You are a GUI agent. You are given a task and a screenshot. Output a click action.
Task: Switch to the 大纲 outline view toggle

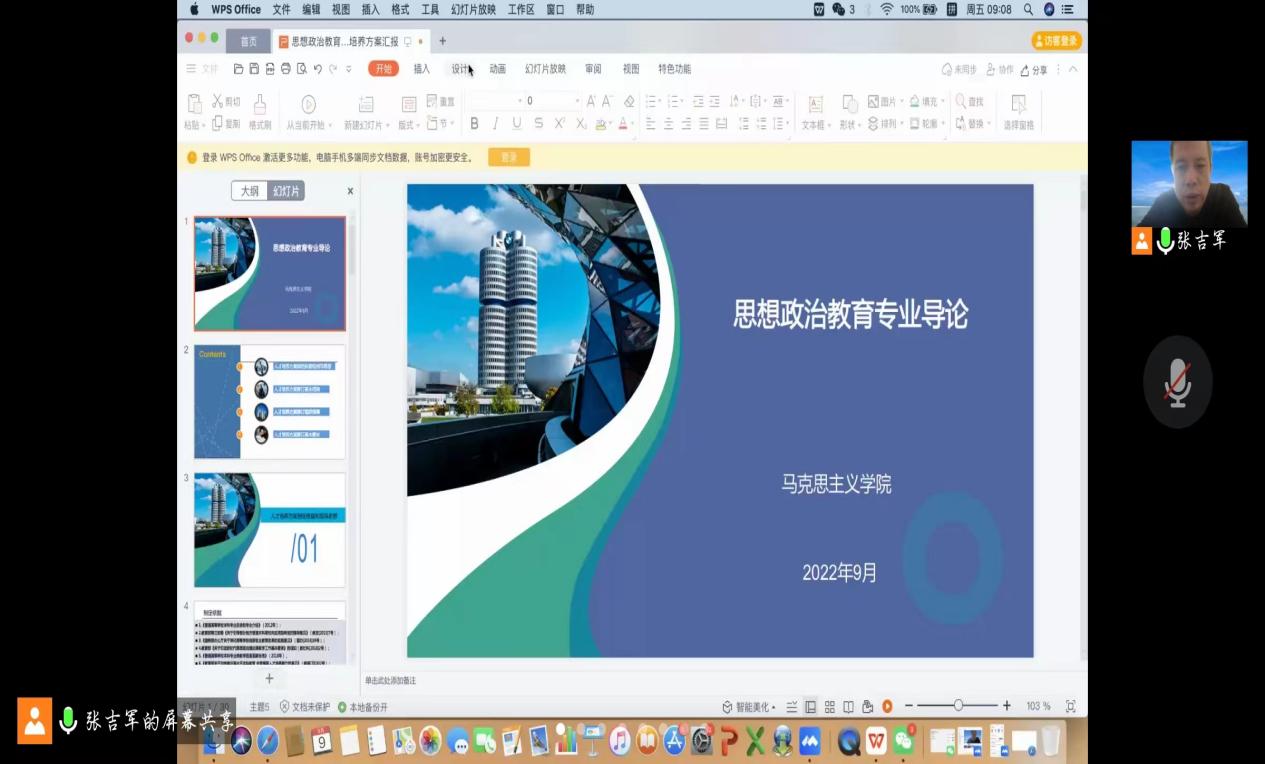click(x=250, y=191)
